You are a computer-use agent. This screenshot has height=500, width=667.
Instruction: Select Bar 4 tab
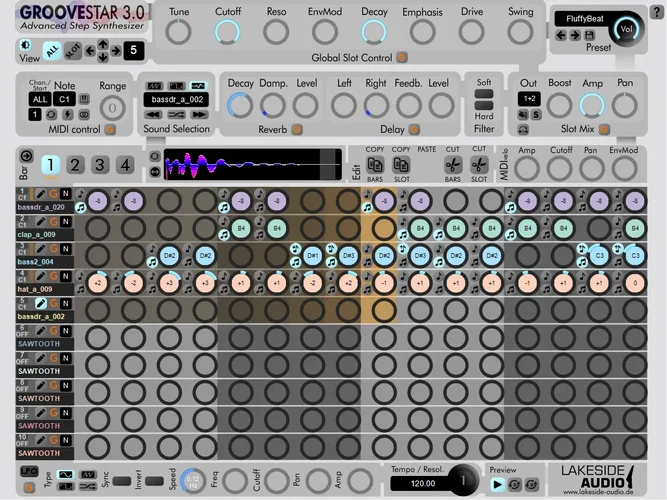(x=125, y=165)
